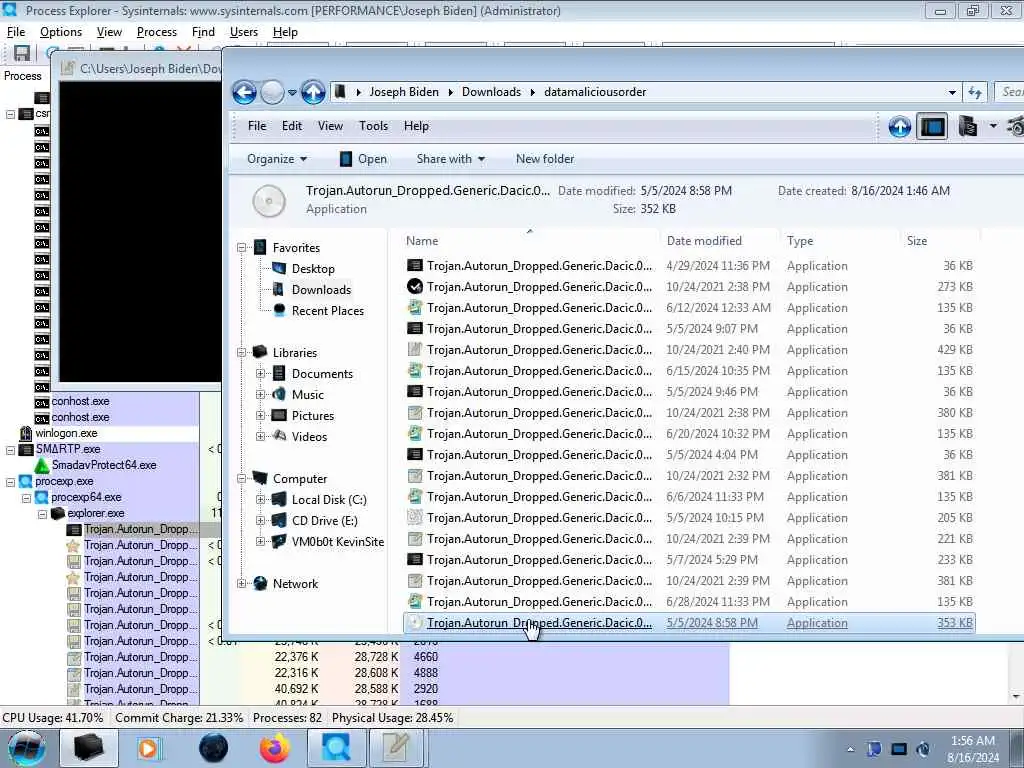Screen dimensions: 1024x768
Task: Toggle the preview pane icon
Action: pyautogui.click(x=932, y=126)
